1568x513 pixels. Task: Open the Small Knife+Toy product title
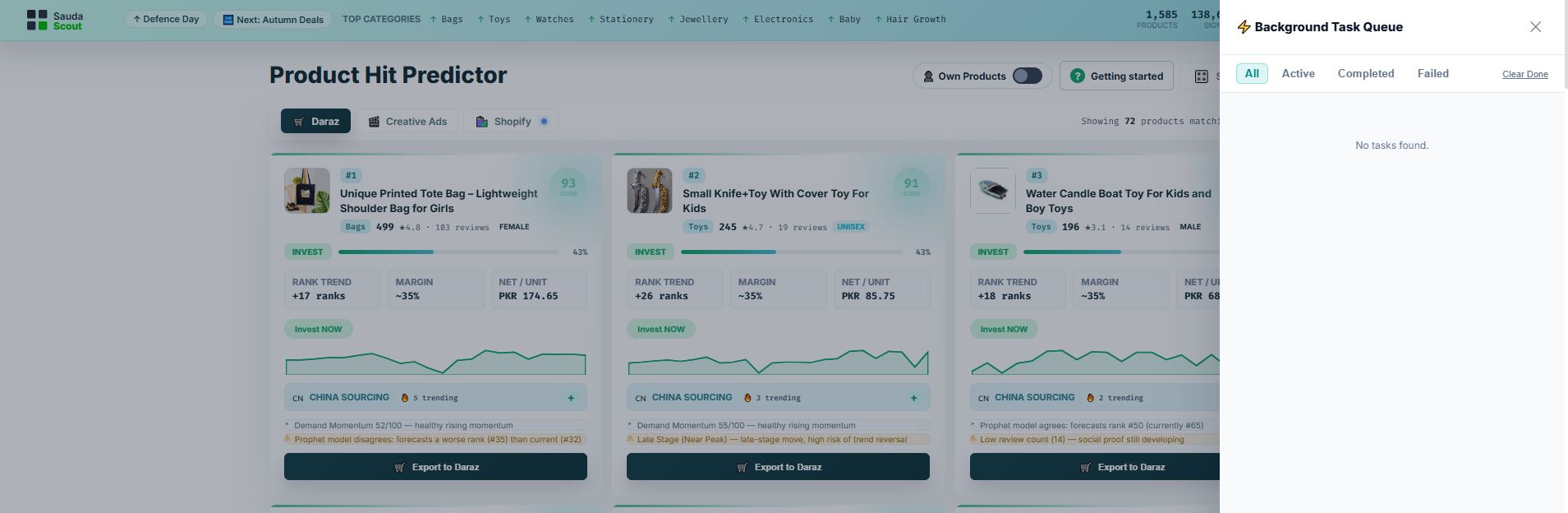pyautogui.click(x=775, y=201)
